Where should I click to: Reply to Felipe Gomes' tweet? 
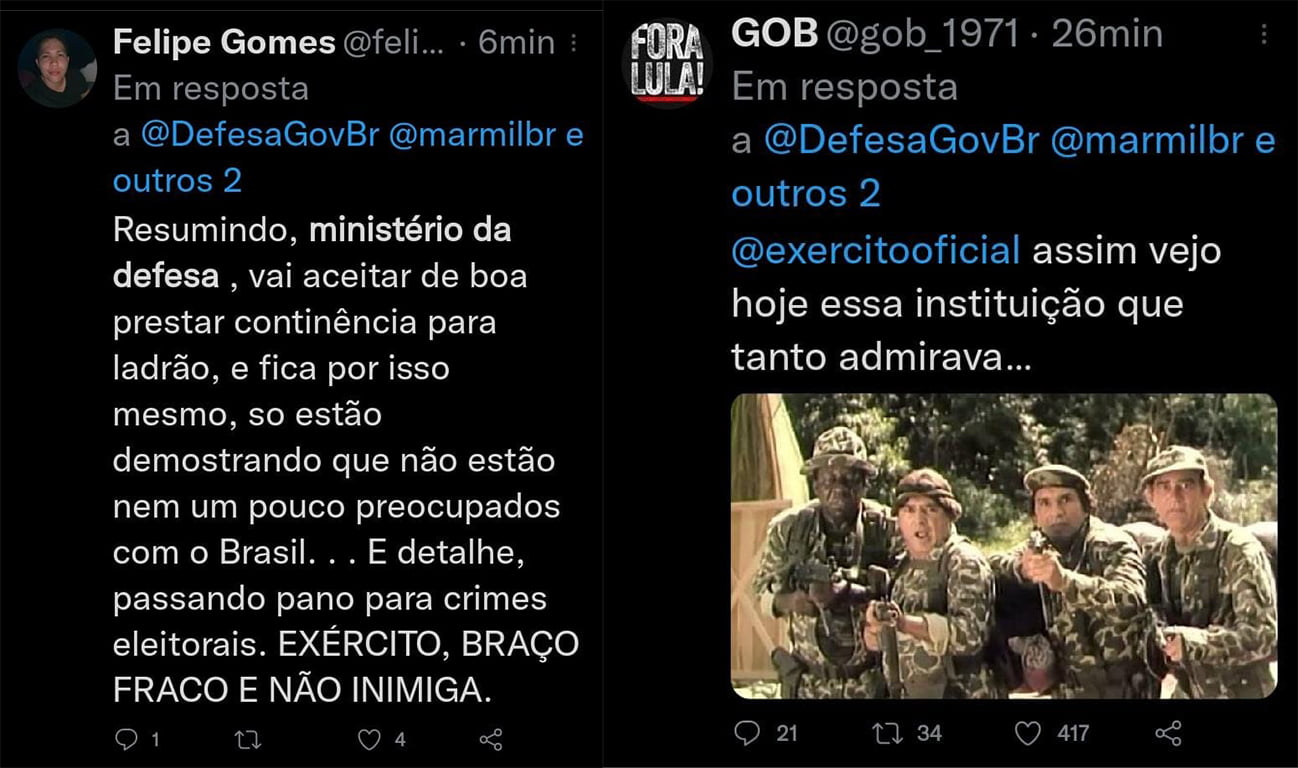[x=126, y=740]
